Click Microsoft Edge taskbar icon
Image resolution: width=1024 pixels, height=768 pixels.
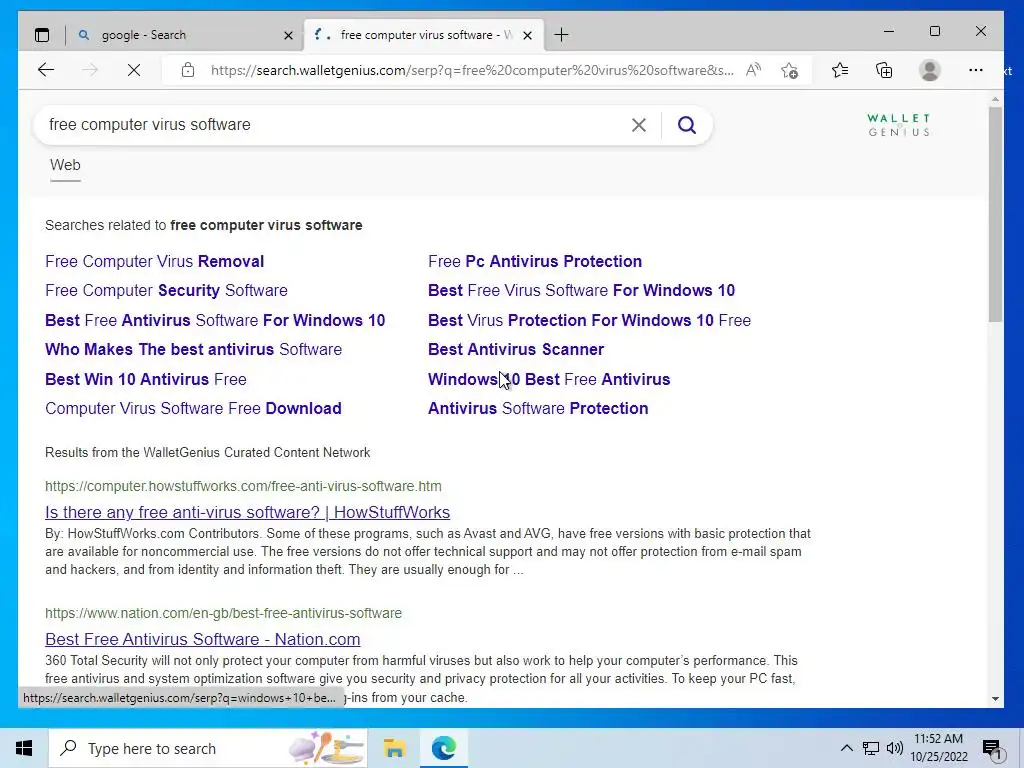[443, 748]
